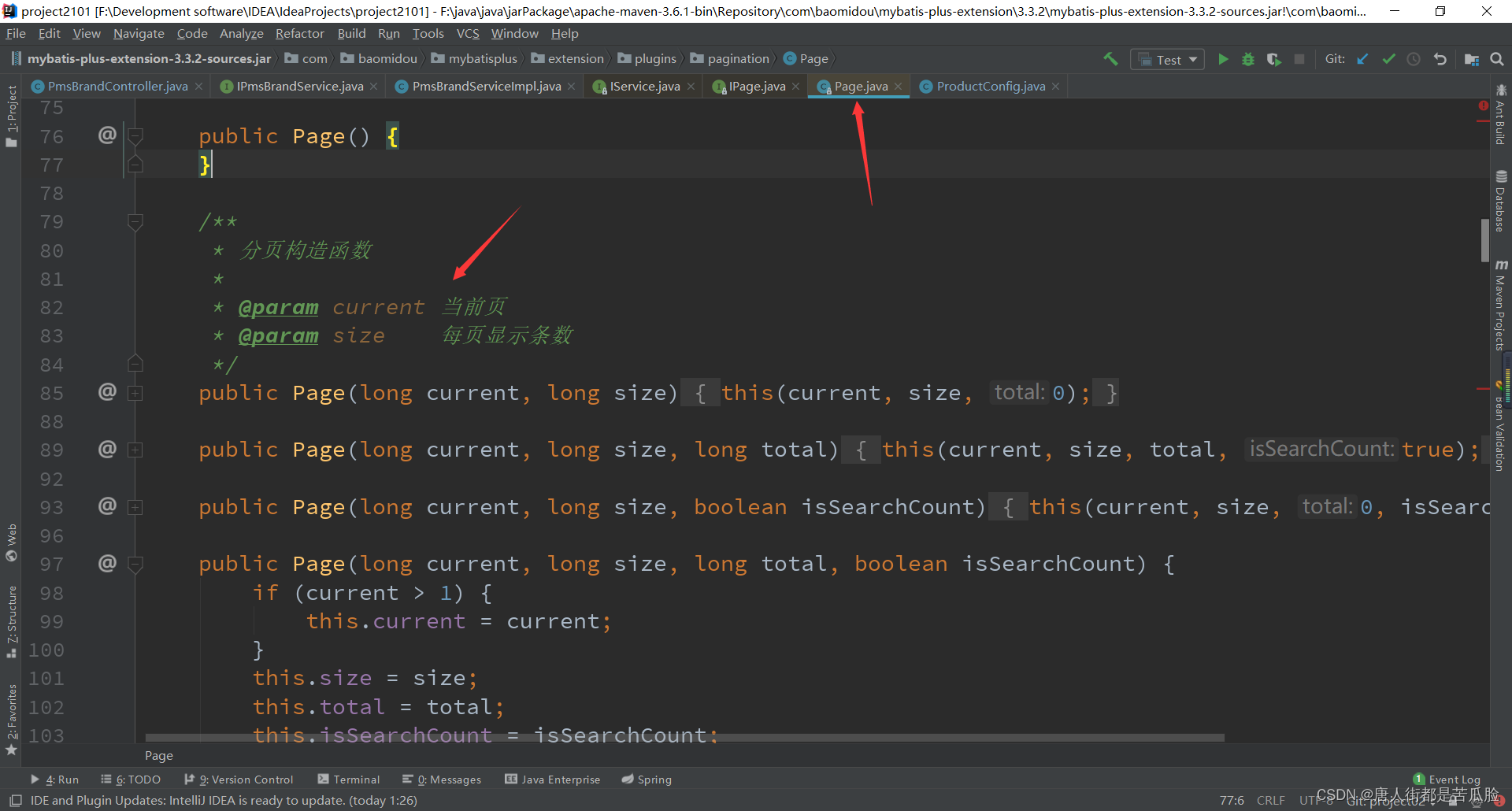Click the Git Commit checkmark icon
This screenshot has height=811, width=1512.
[1388, 59]
